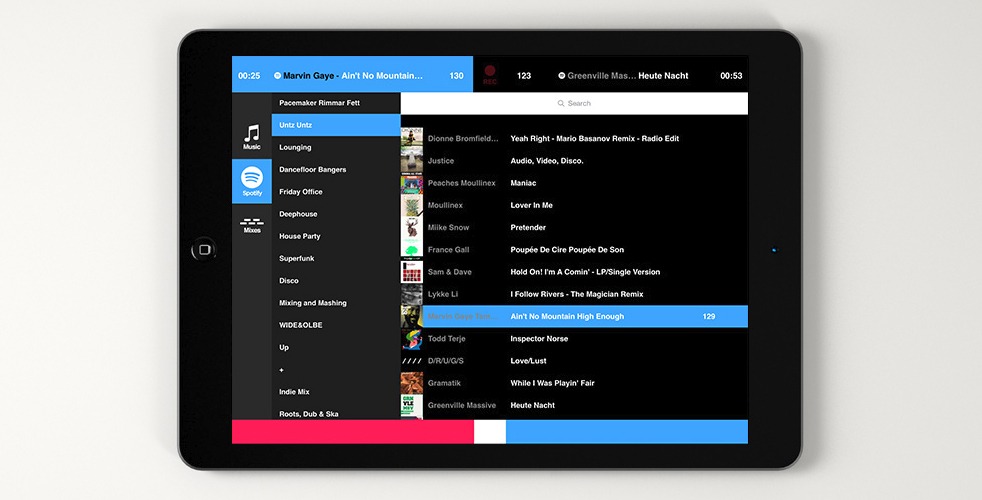The width and height of the screenshot is (982, 500).
Task: Open the Mixes section
Action: pyautogui.click(x=252, y=226)
